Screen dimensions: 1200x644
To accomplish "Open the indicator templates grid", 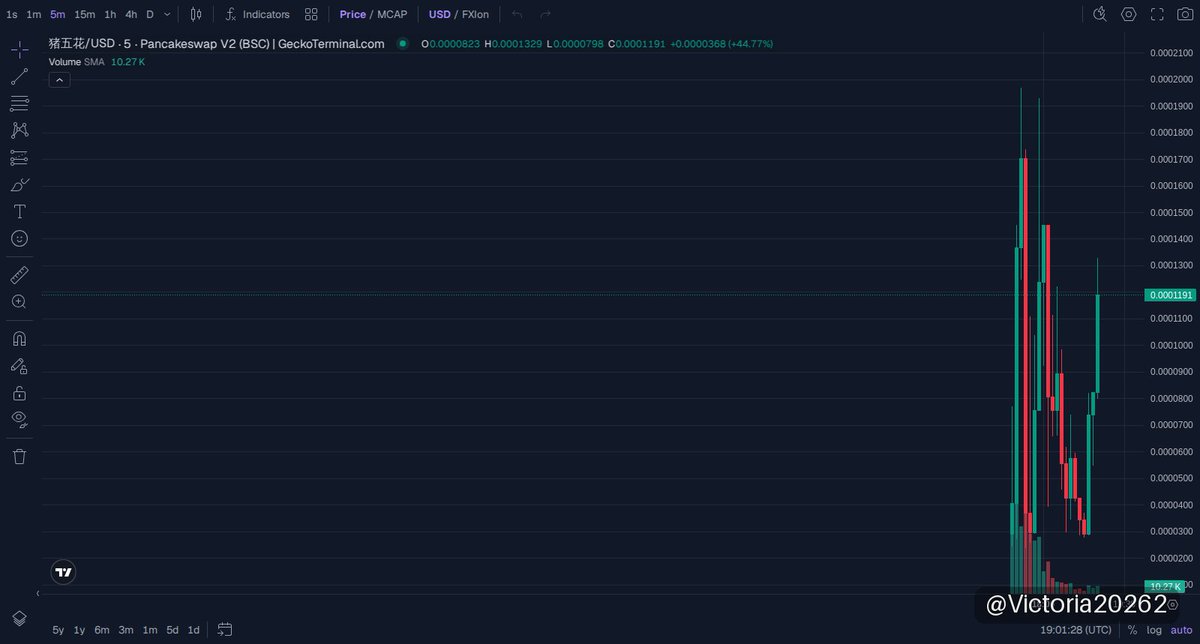I will (x=311, y=14).
